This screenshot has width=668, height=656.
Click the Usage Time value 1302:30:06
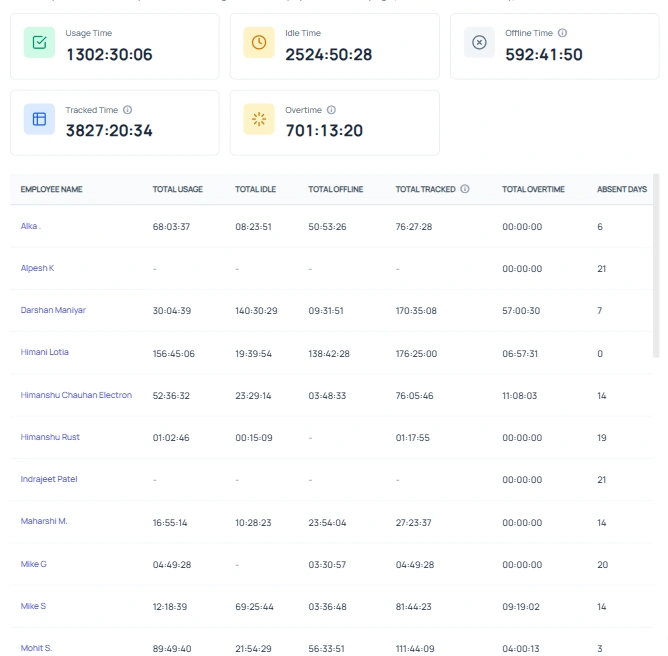click(x=109, y=55)
